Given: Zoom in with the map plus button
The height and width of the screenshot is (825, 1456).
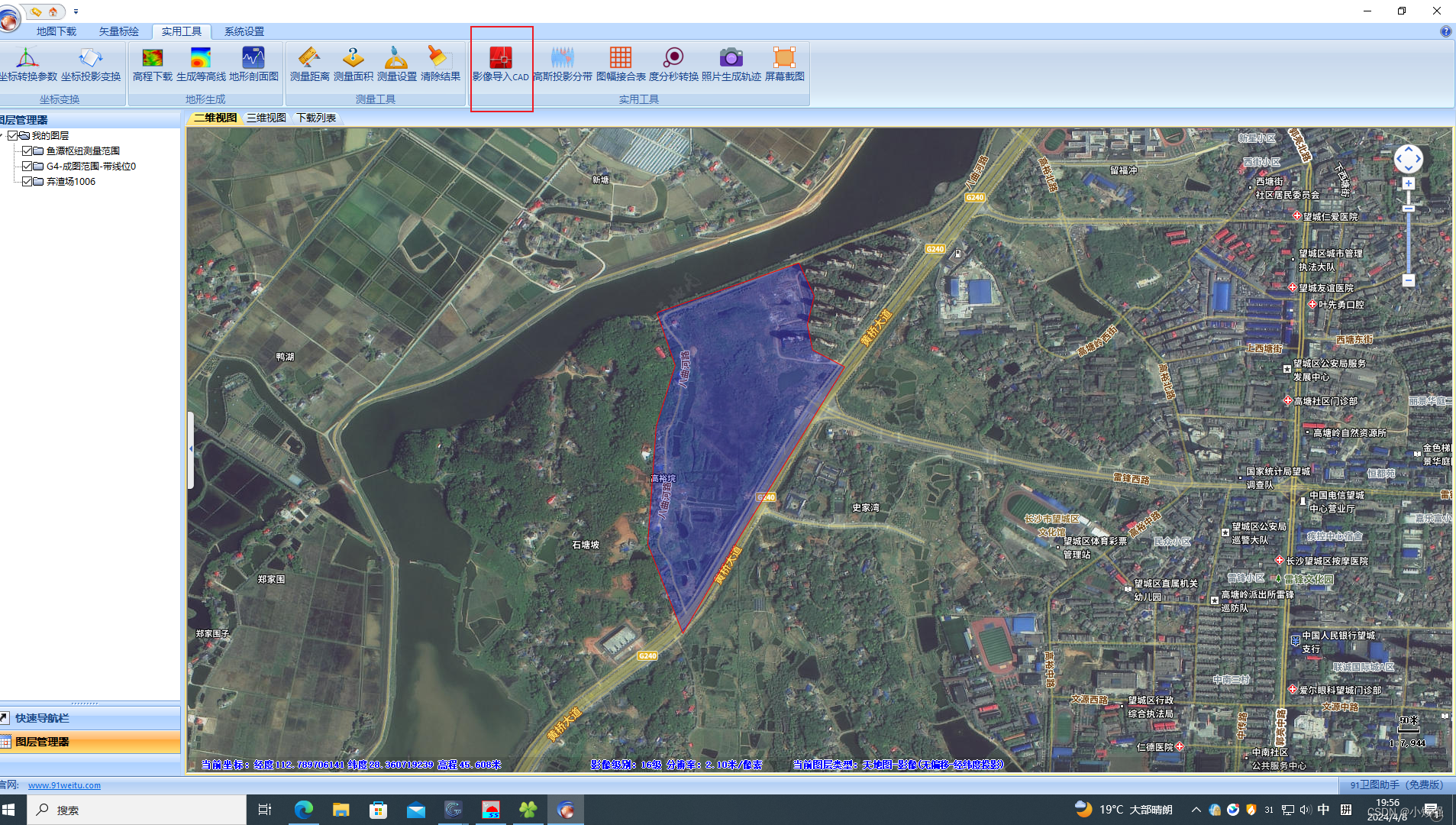Looking at the screenshot, I should (x=1409, y=184).
